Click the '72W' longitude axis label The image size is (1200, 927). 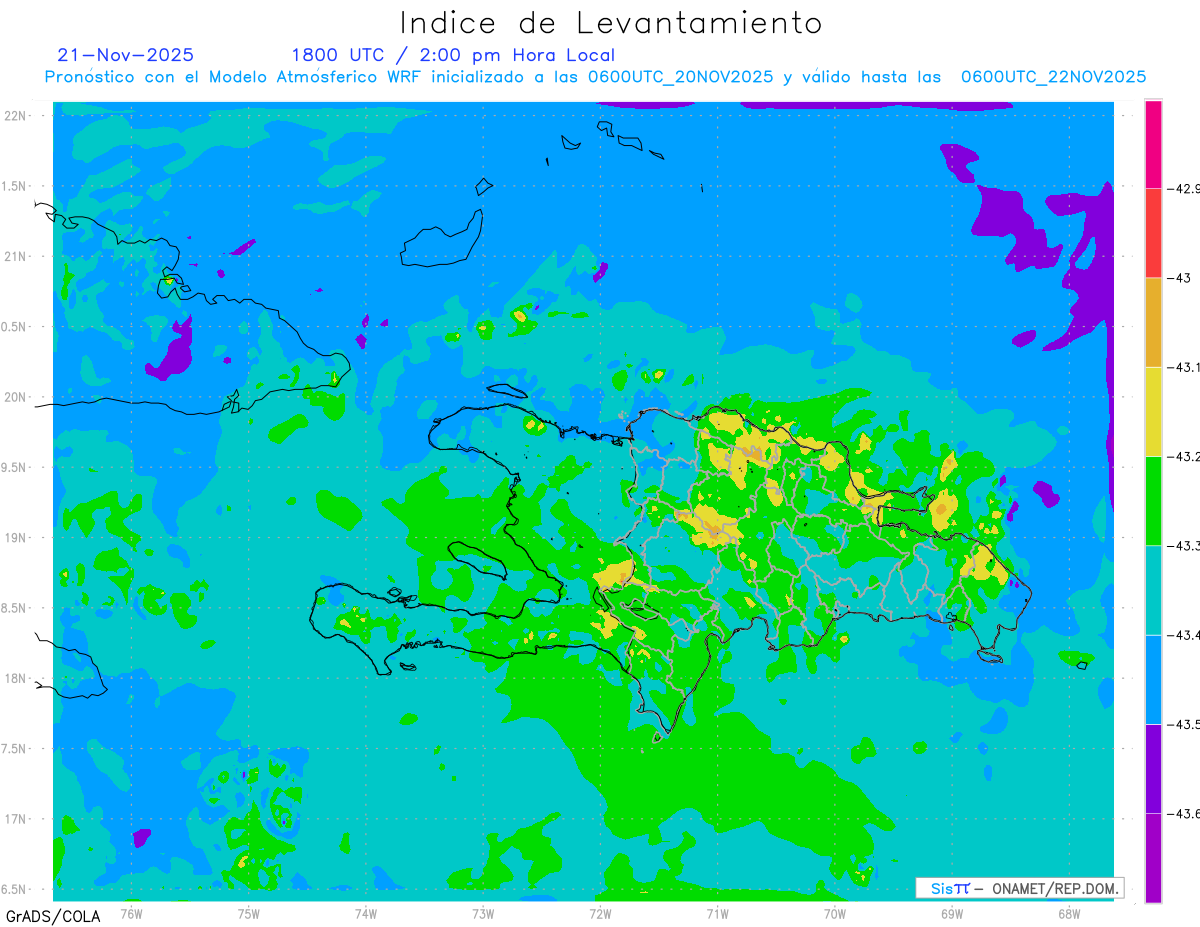tap(601, 913)
